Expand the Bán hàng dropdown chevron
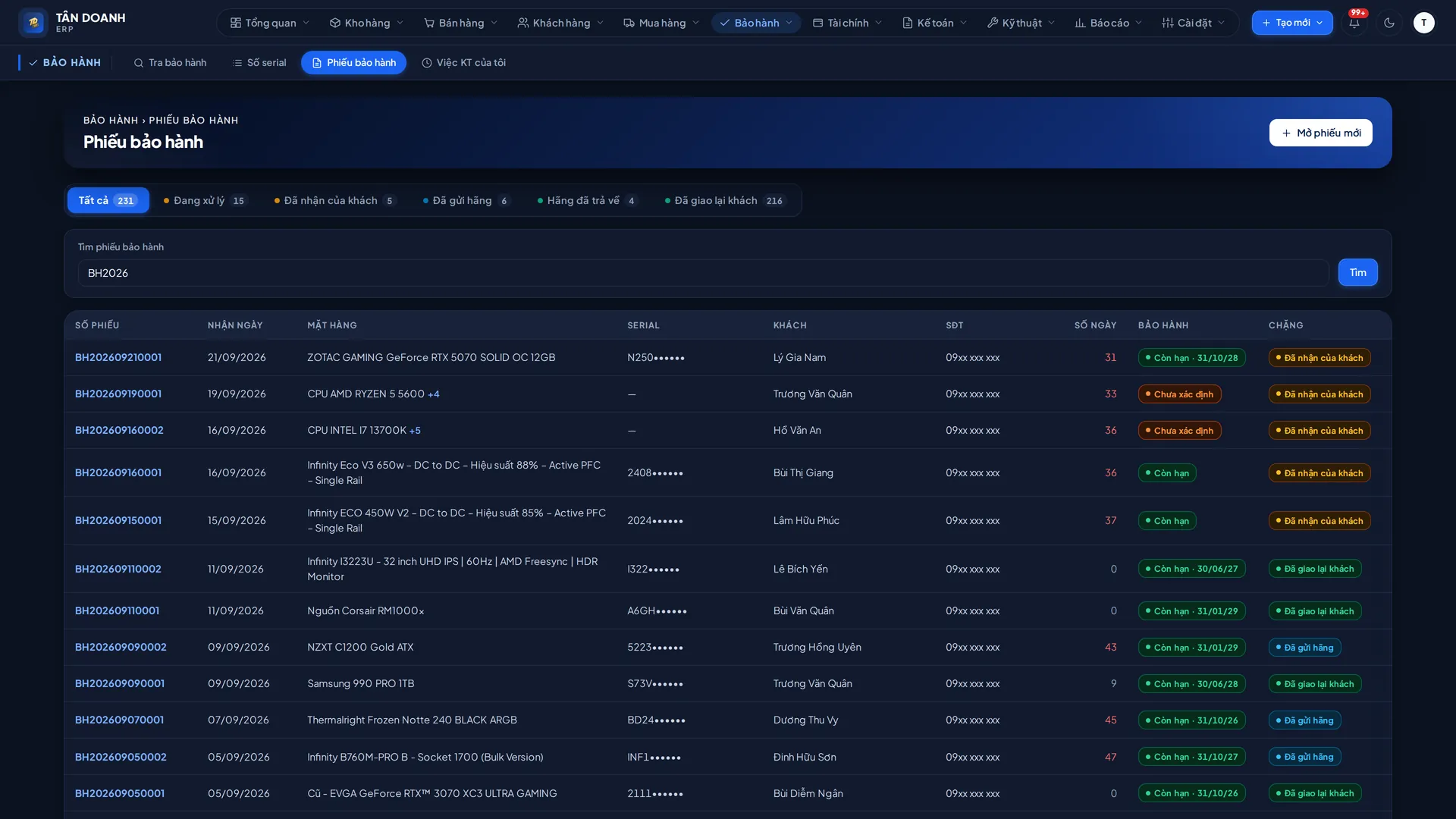 [x=494, y=23]
